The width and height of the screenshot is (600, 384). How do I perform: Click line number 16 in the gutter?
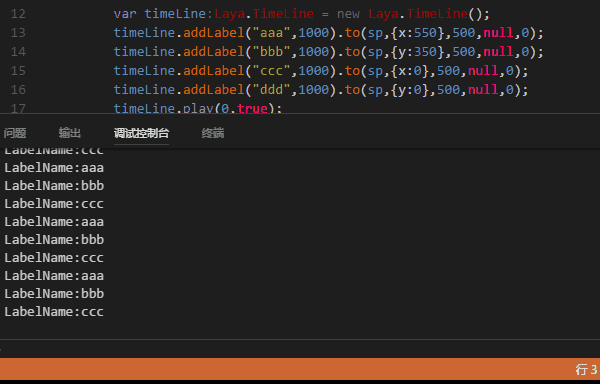(x=18, y=89)
